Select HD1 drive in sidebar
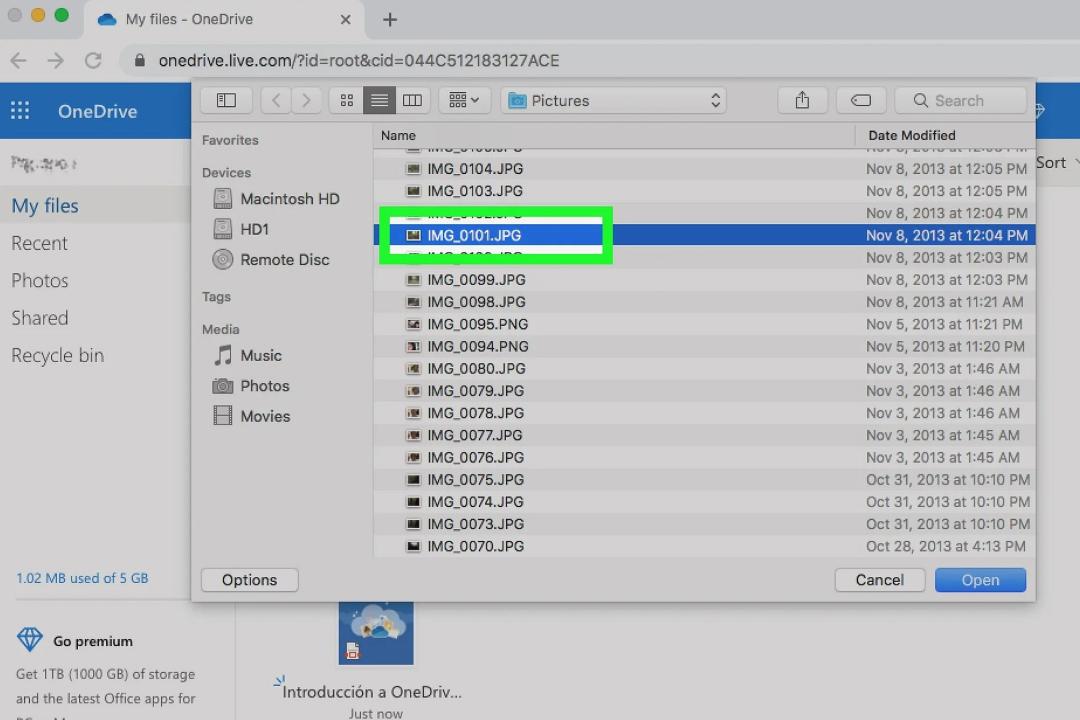This screenshot has width=1080, height=720. 241,229
